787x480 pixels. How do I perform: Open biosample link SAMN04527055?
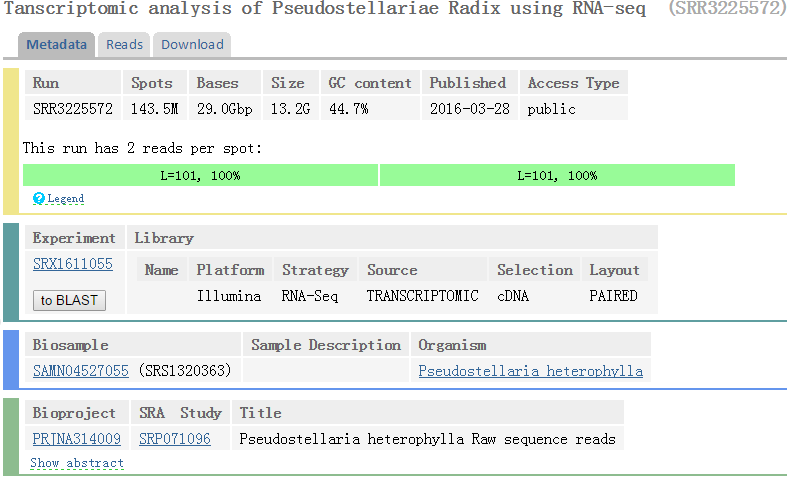[81, 371]
